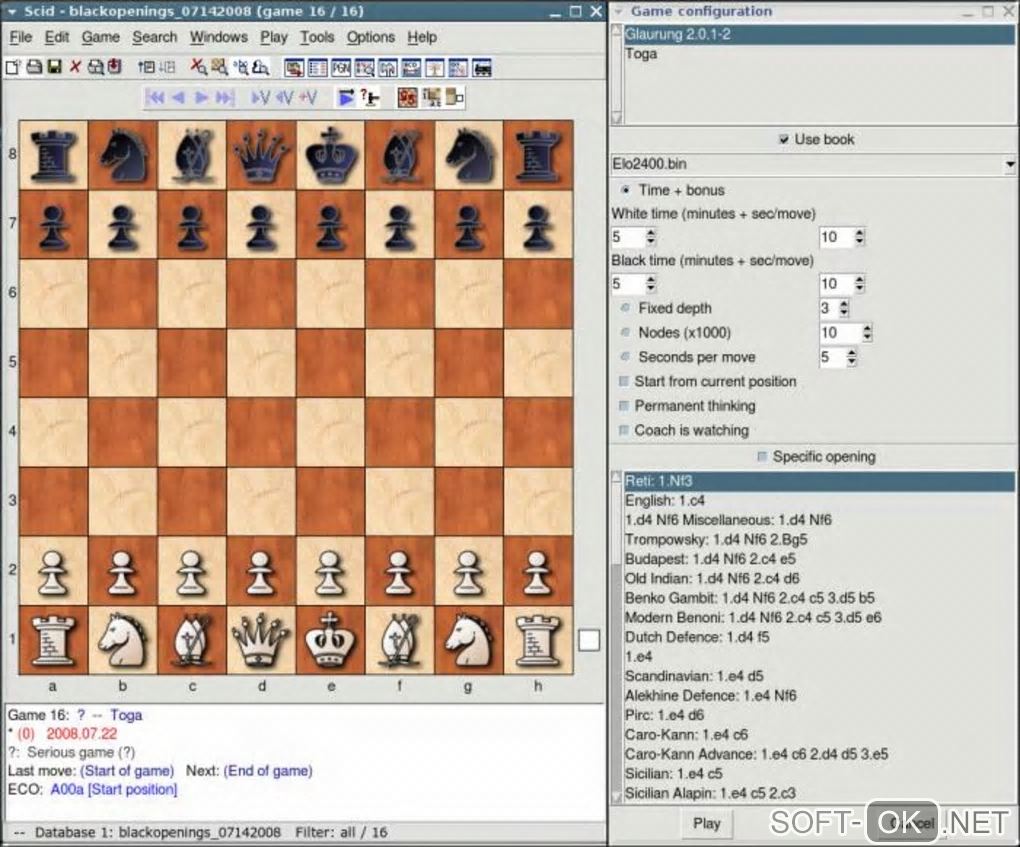Enable the Specific opening checkbox
Image resolution: width=1020 pixels, height=847 pixels.
pyautogui.click(x=762, y=457)
